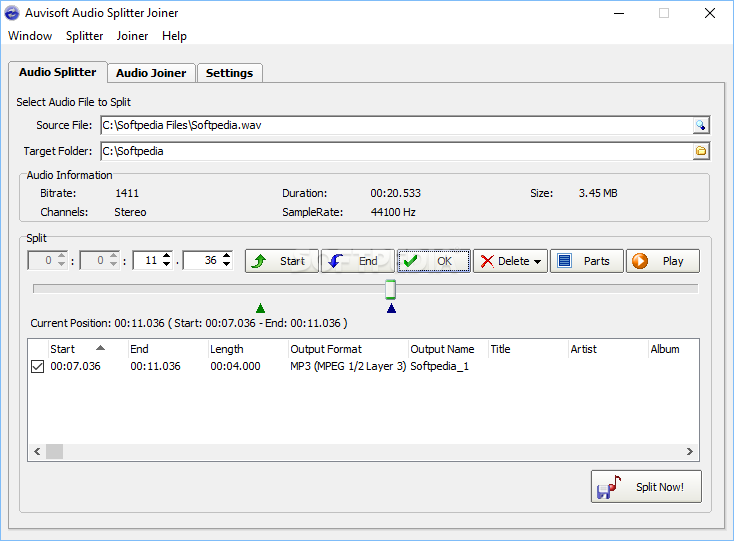Click the Parts button
The image size is (734, 541).
pyautogui.click(x=587, y=261)
